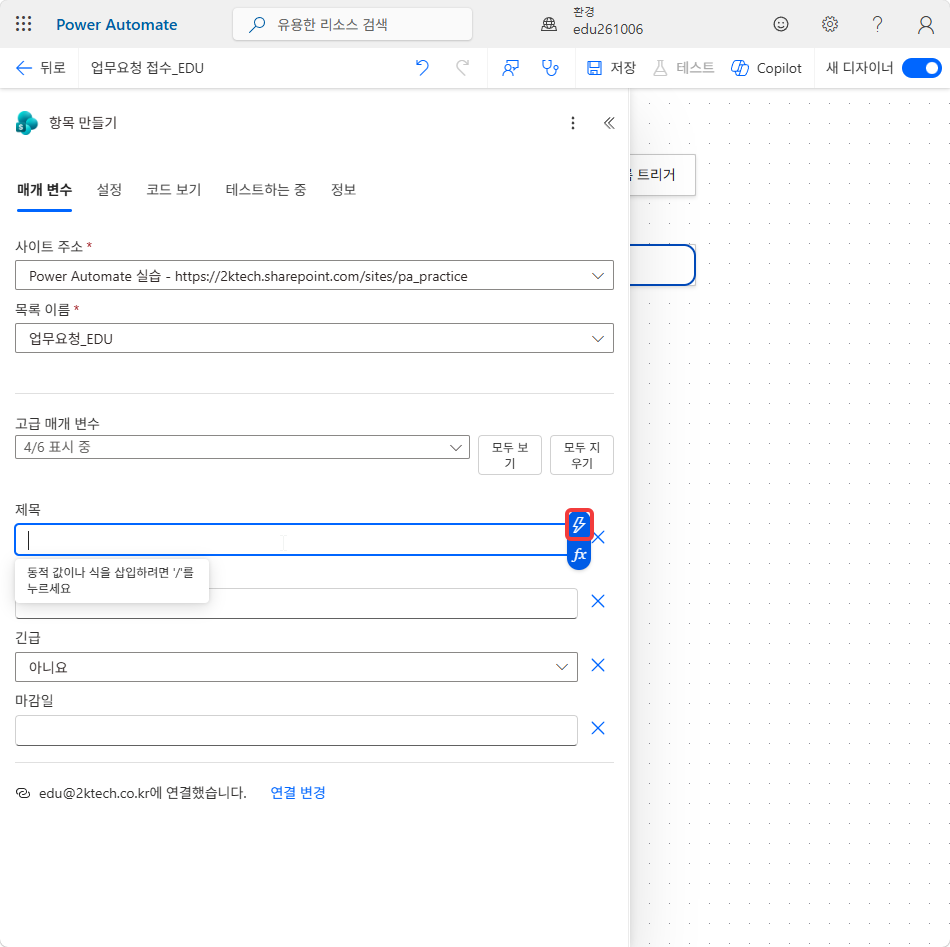Image resolution: width=950 pixels, height=947 pixels.
Task: Save the flow with 저장
Action: point(611,68)
